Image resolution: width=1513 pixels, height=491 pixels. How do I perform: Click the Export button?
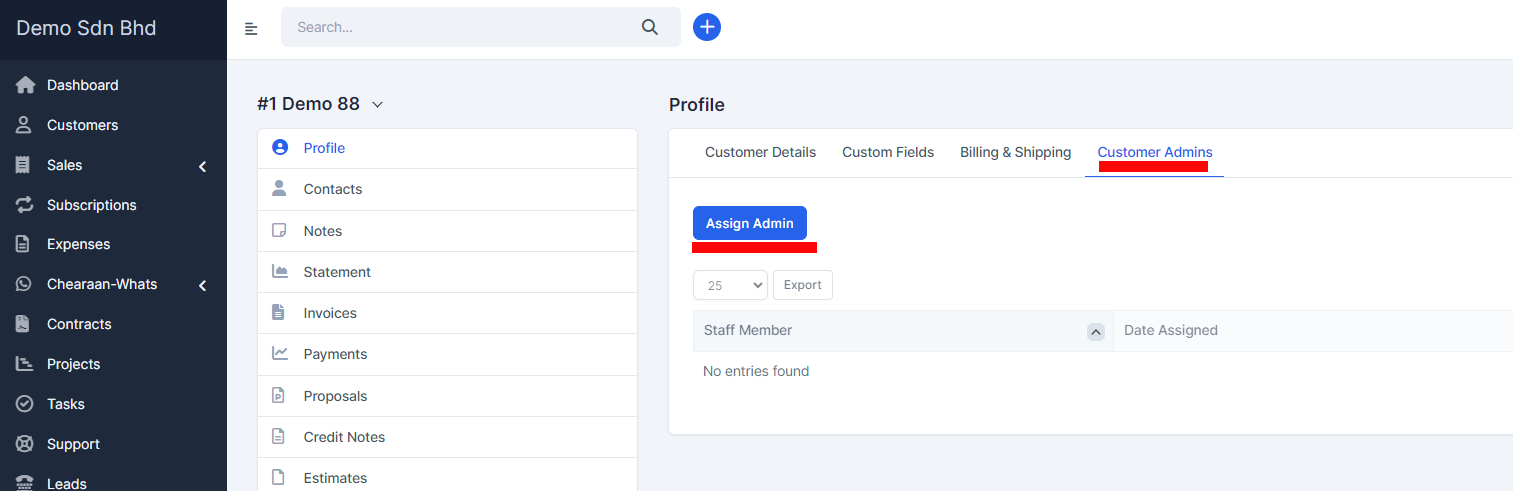[x=802, y=285]
